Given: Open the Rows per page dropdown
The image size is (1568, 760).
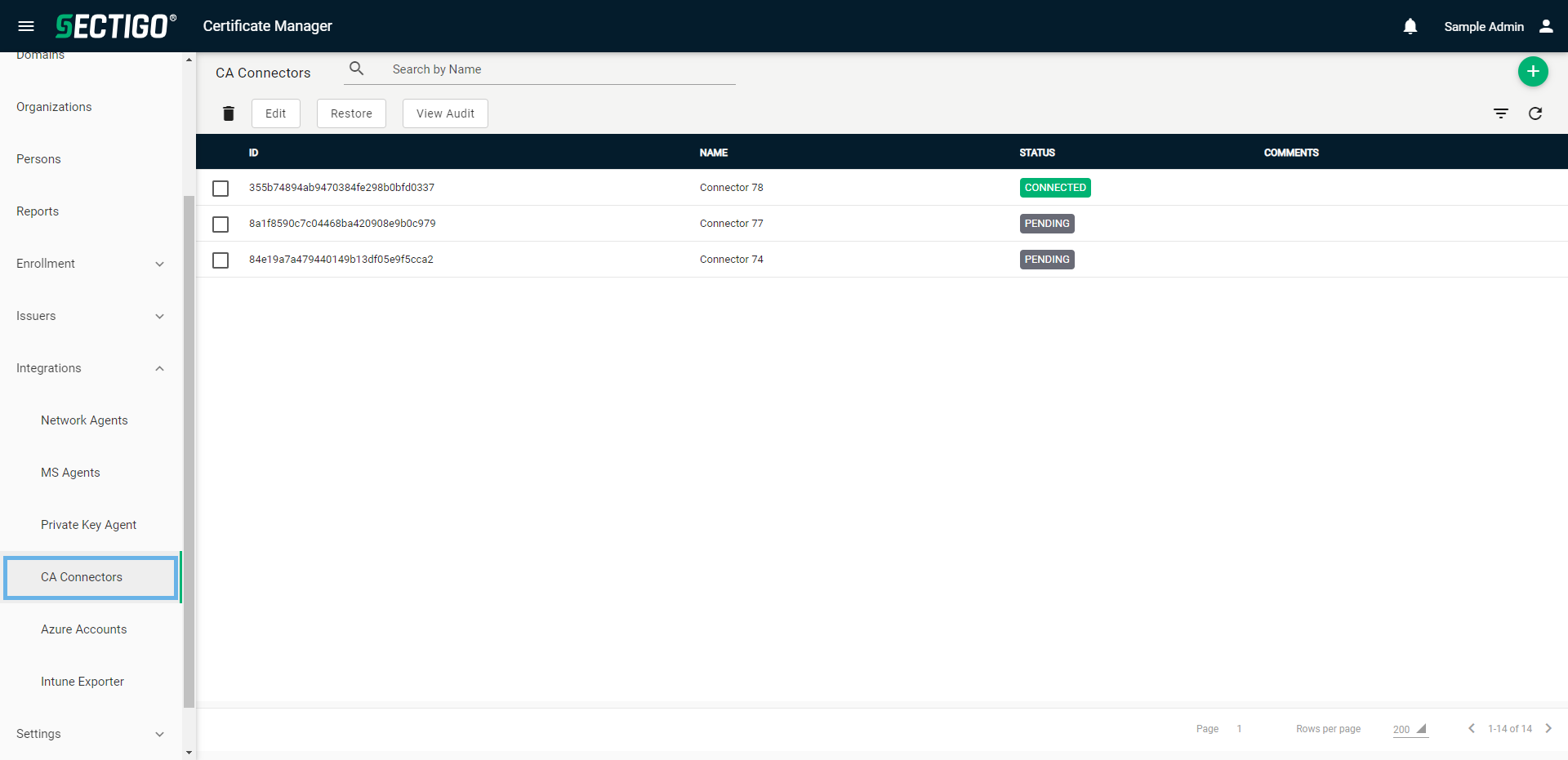Looking at the screenshot, I should (1410, 729).
